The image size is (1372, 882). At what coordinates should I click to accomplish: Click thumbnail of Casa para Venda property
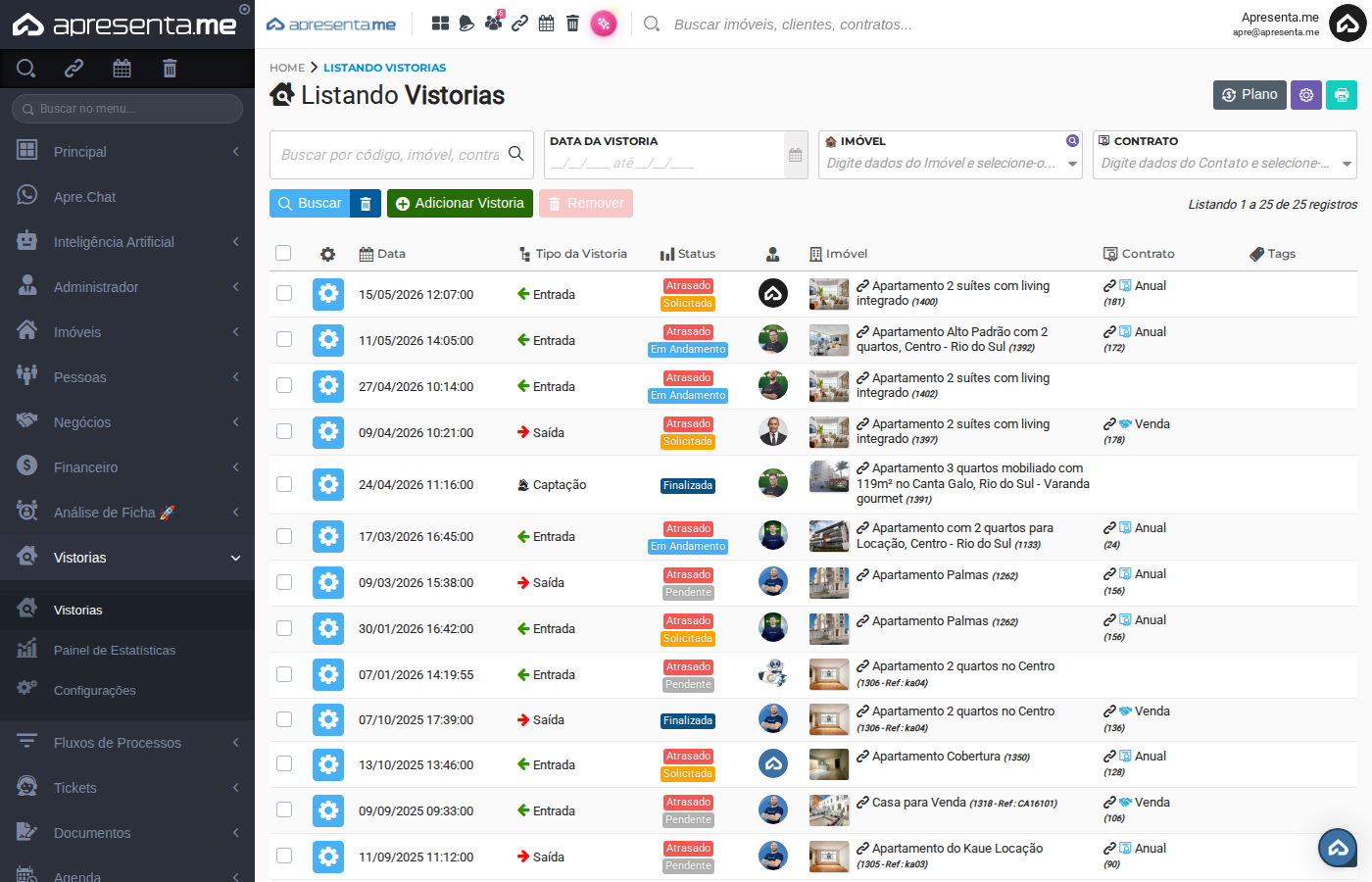click(829, 810)
